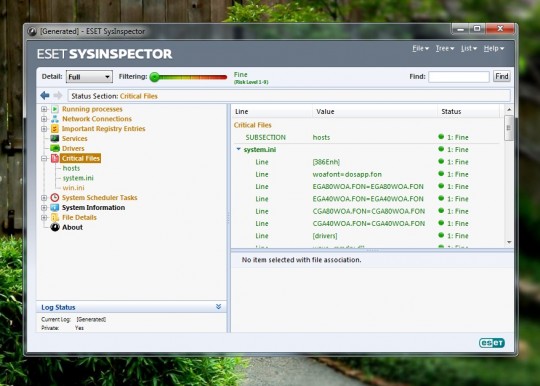Click the System Information icon
The width and height of the screenshot is (540, 386).
(x=54, y=208)
